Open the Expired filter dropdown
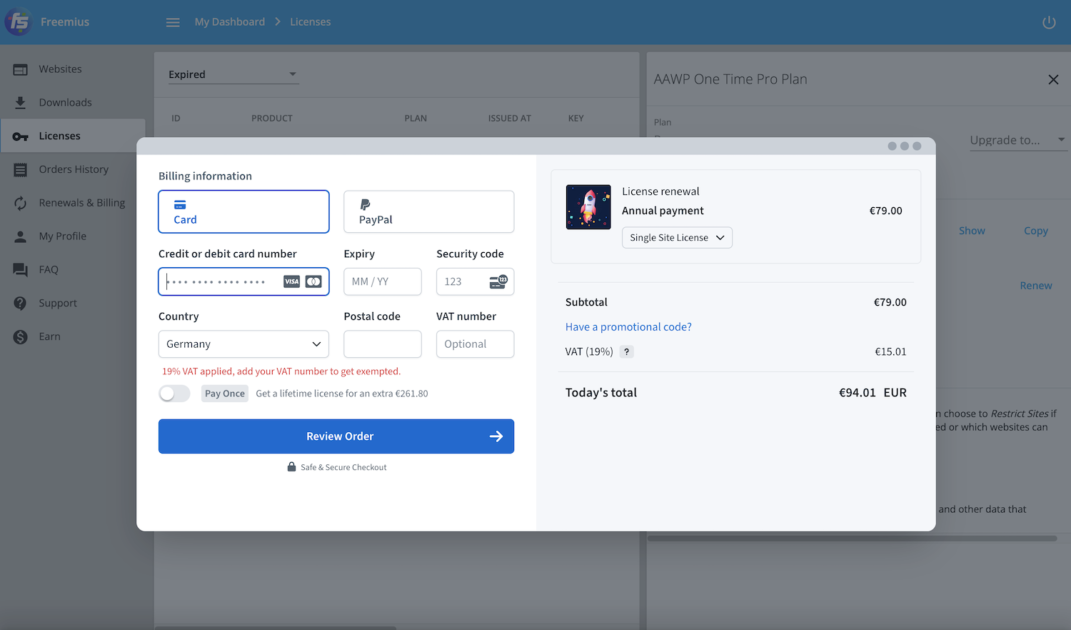Screen dimensions: 1071x630 233,74
